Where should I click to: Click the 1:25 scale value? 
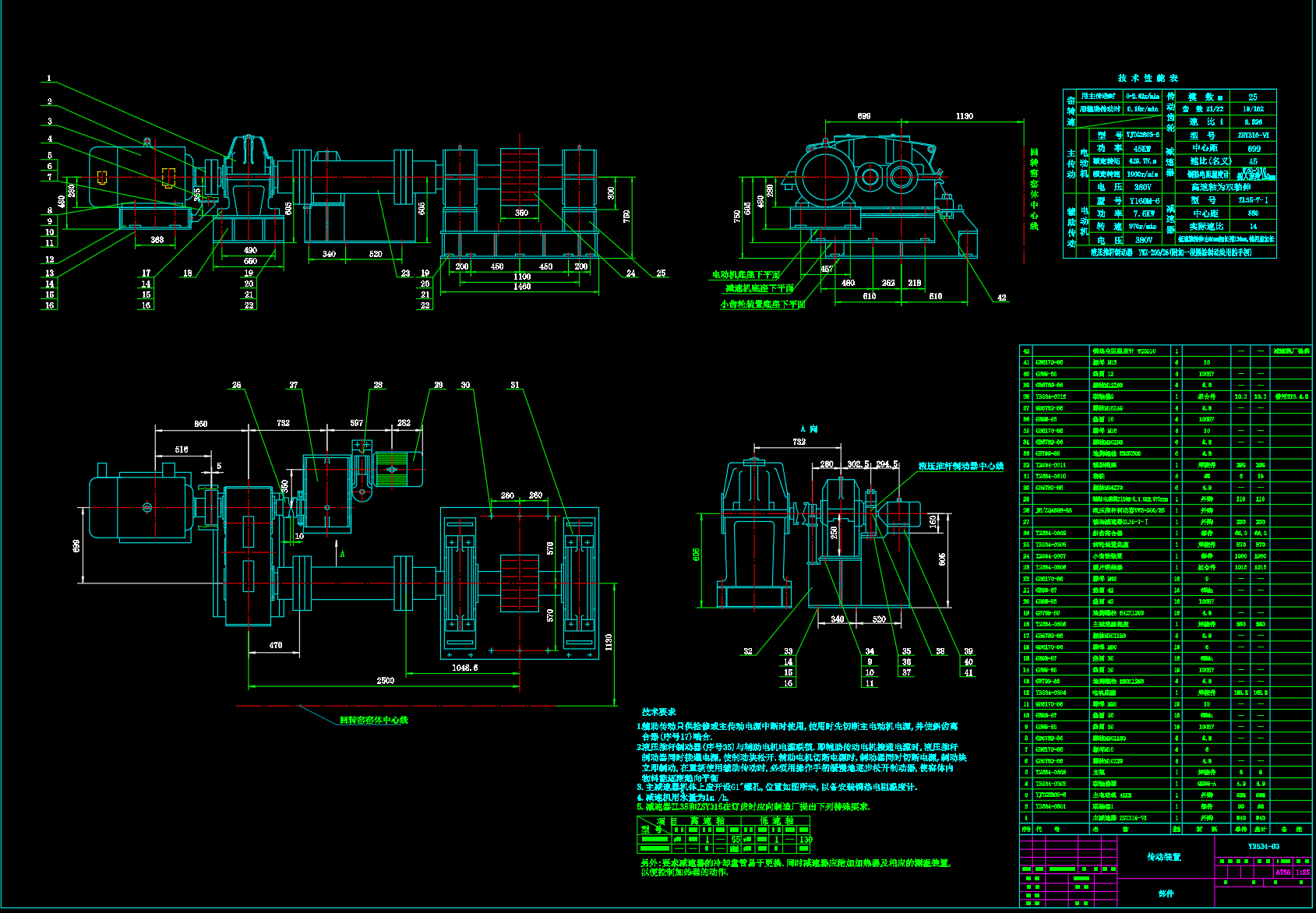point(1303,872)
